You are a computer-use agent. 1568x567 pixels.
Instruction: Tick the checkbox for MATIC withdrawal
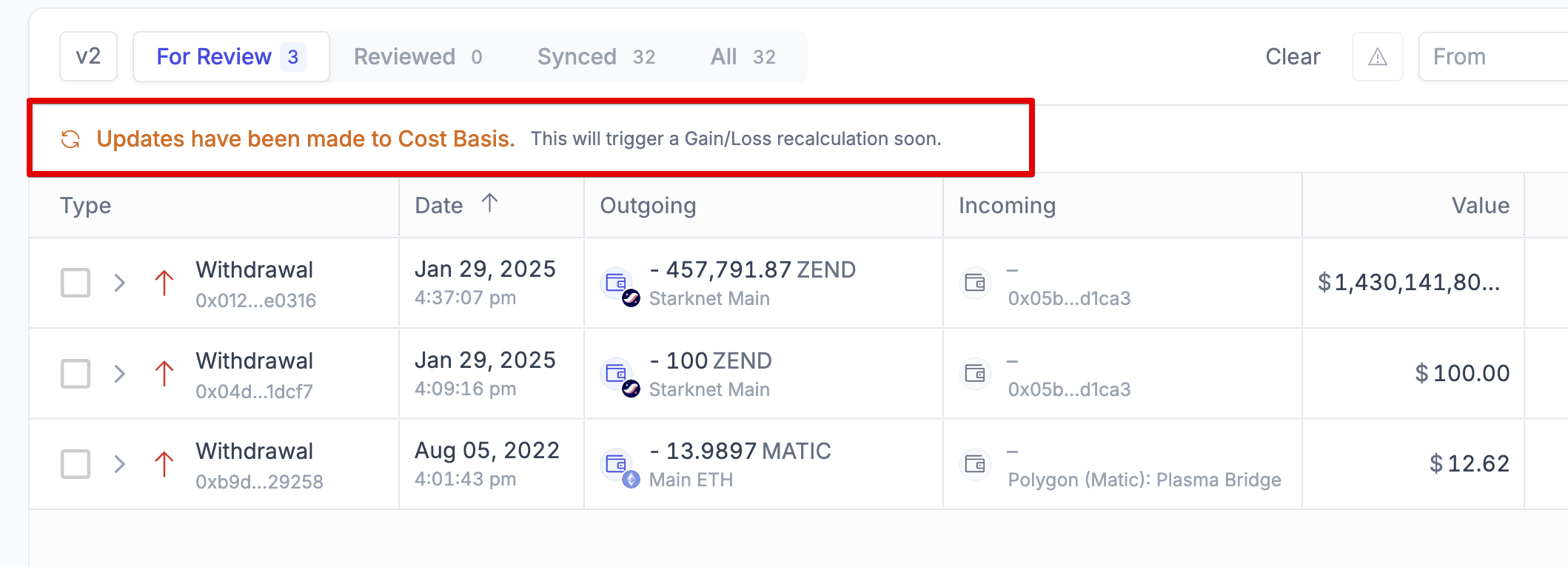76,464
